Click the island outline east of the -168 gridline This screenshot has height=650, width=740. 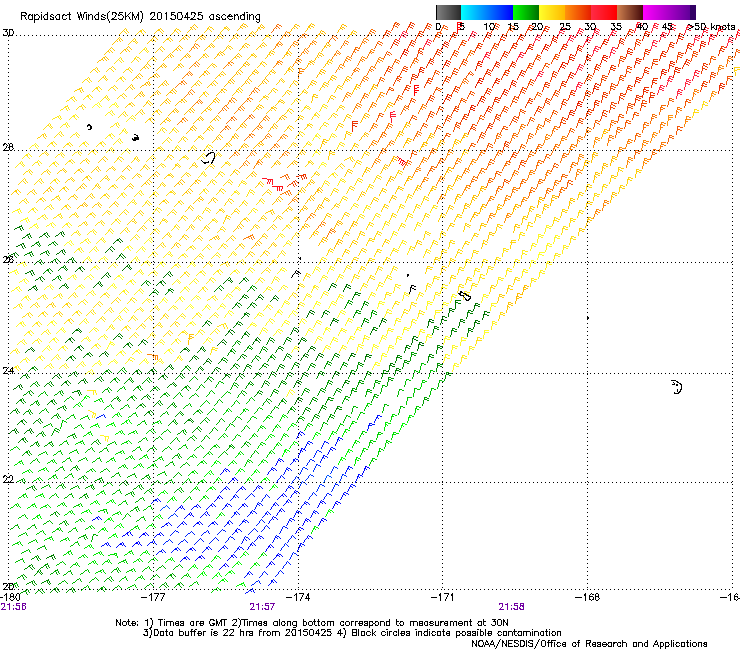point(677,387)
